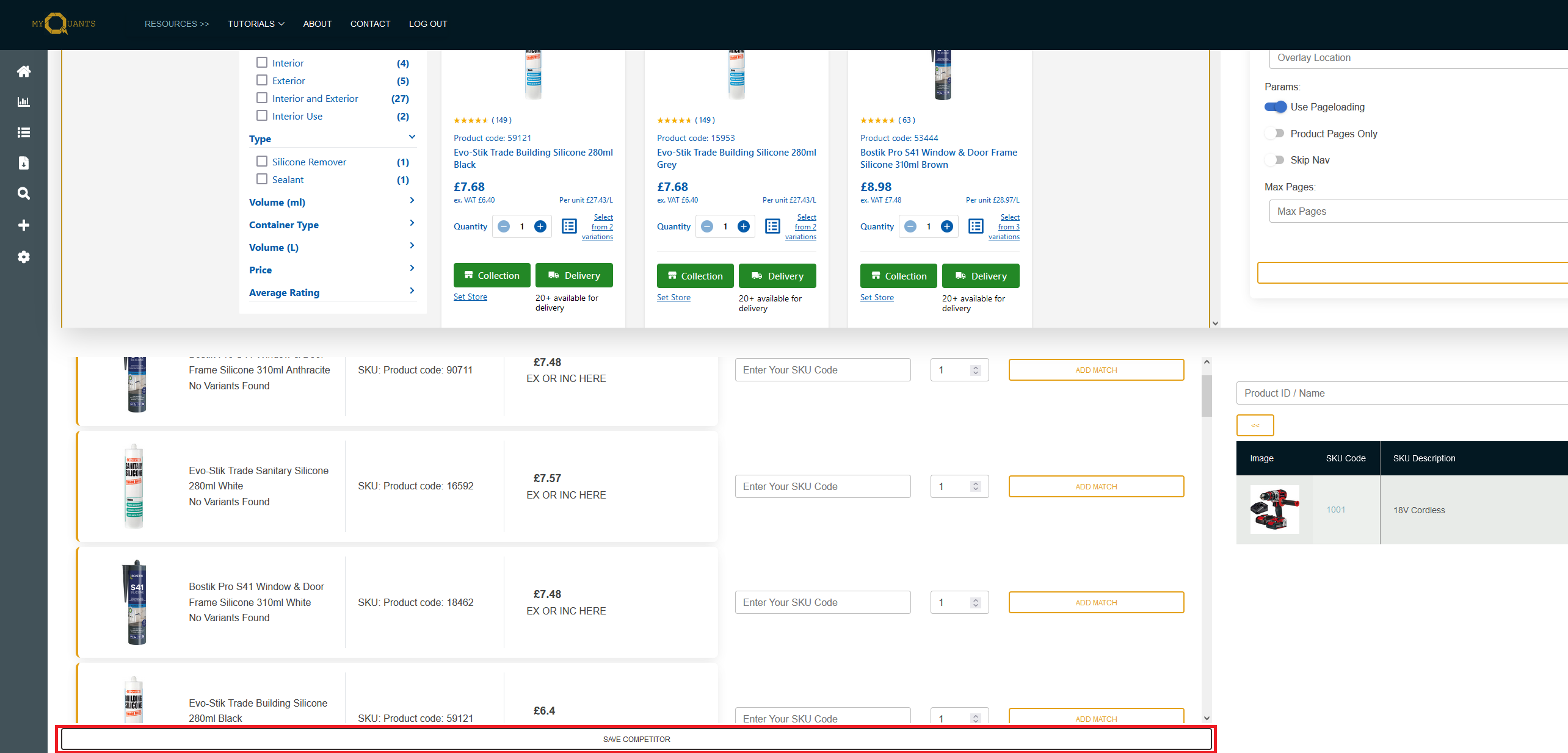Screen dimensions: 1568x753
Task: Open variations list icon for Evo-Stik Grey
Action: [772, 226]
